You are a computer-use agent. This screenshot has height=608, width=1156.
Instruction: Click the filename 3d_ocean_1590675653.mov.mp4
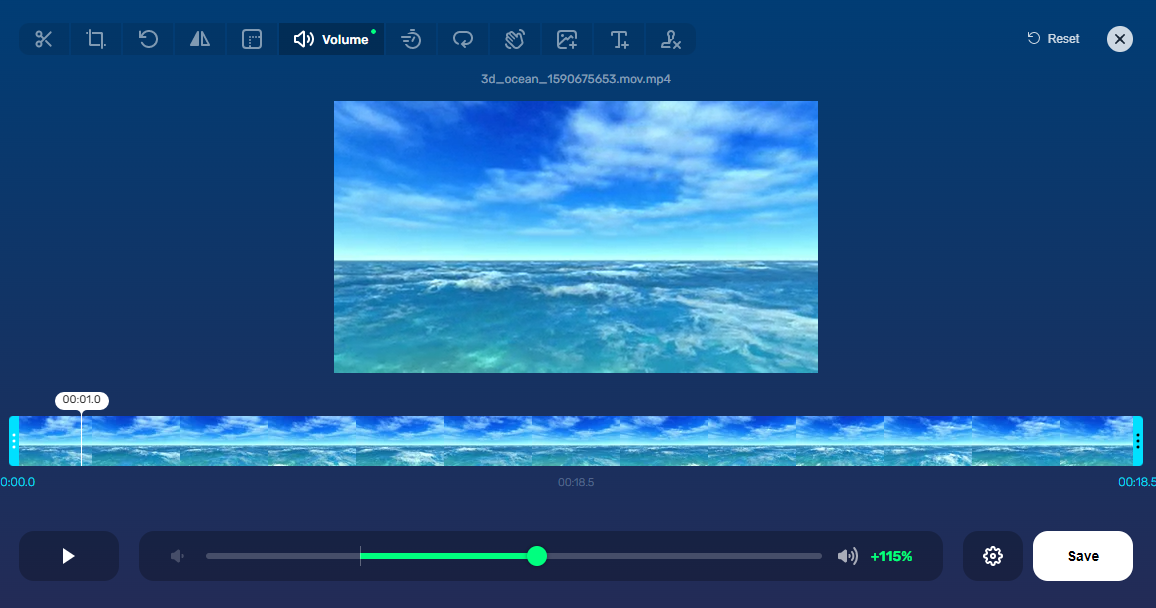click(x=576, y=79)
